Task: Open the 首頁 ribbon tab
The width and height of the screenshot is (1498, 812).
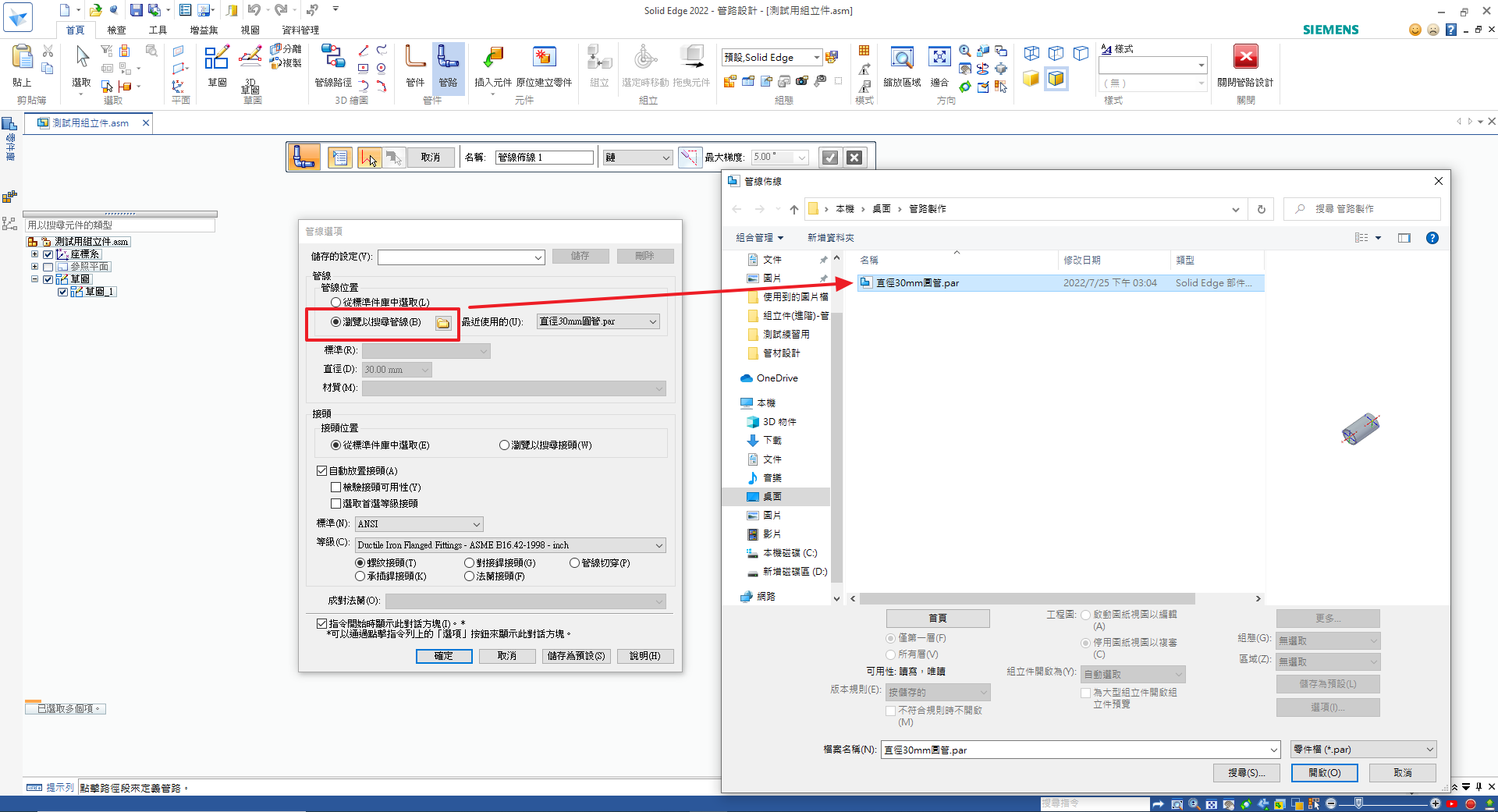Action: 75,30
